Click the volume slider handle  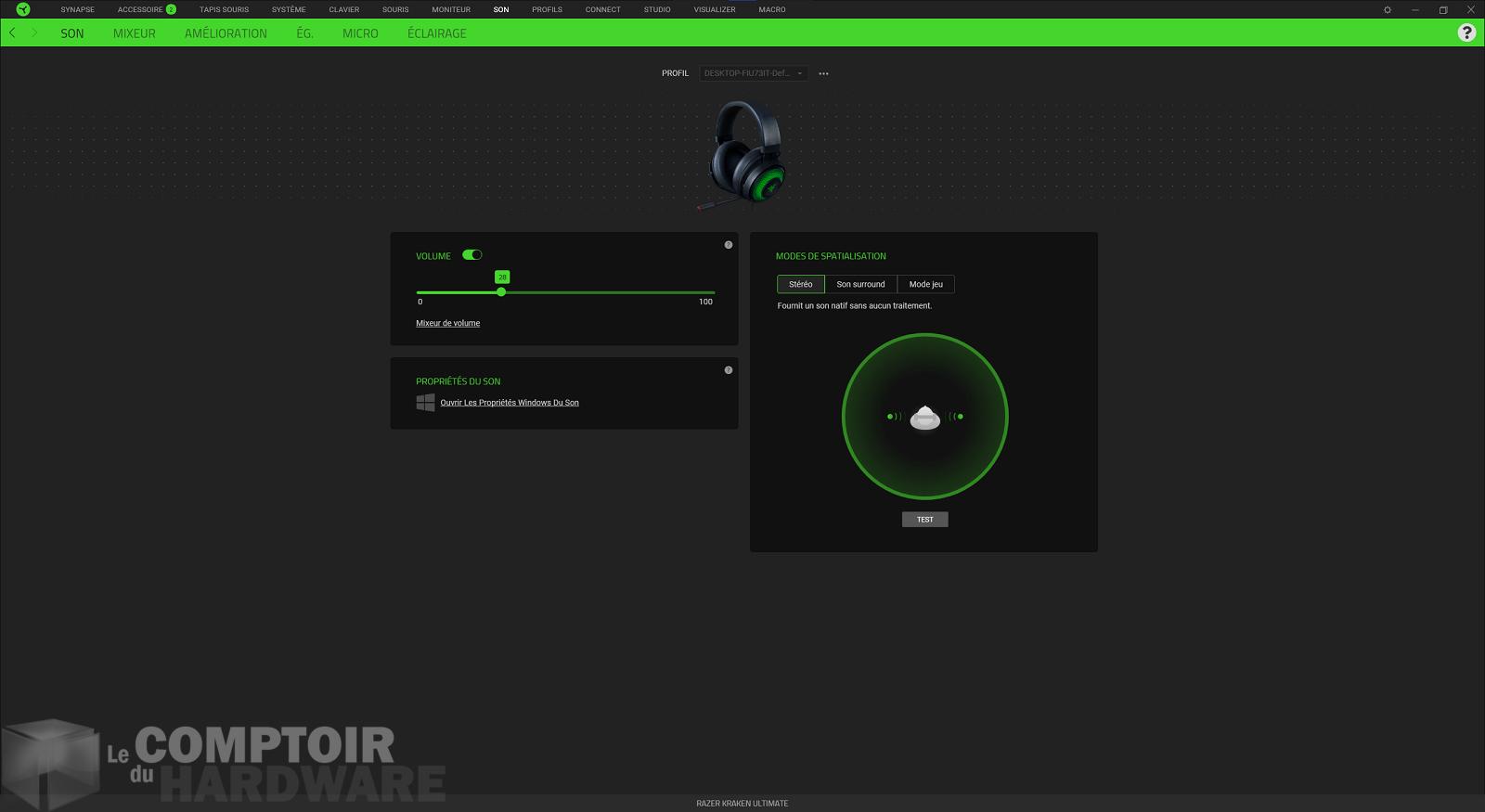[501, 292]
